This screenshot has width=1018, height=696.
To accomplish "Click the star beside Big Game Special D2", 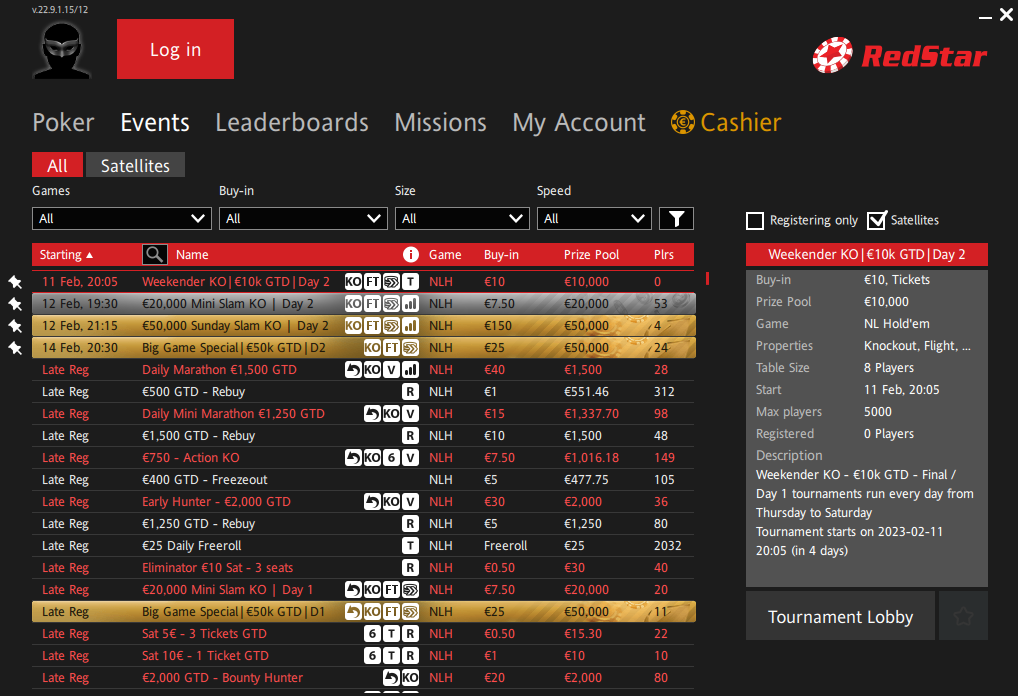I will pyautogui.click(x=15, y=348).
